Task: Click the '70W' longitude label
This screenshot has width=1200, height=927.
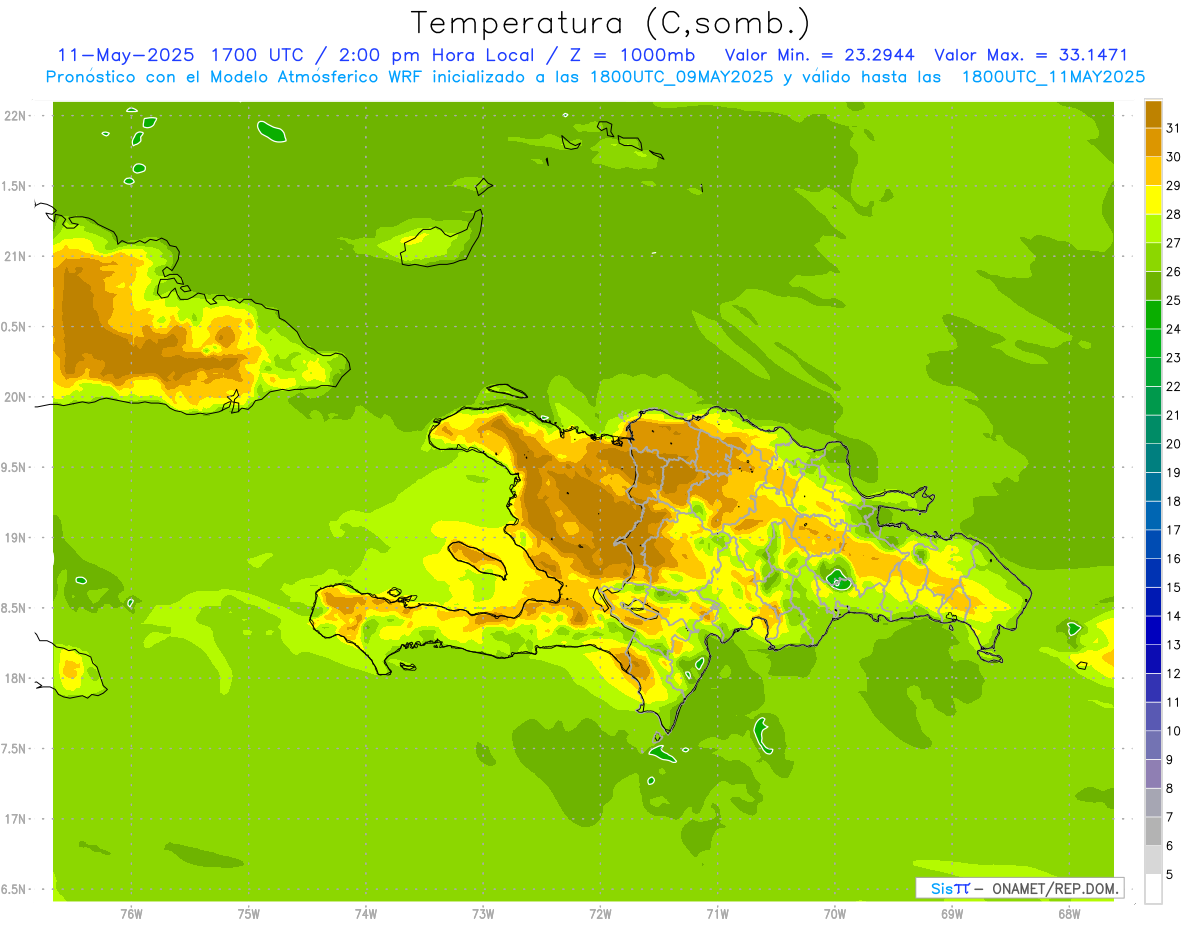Action: point(835,914)
